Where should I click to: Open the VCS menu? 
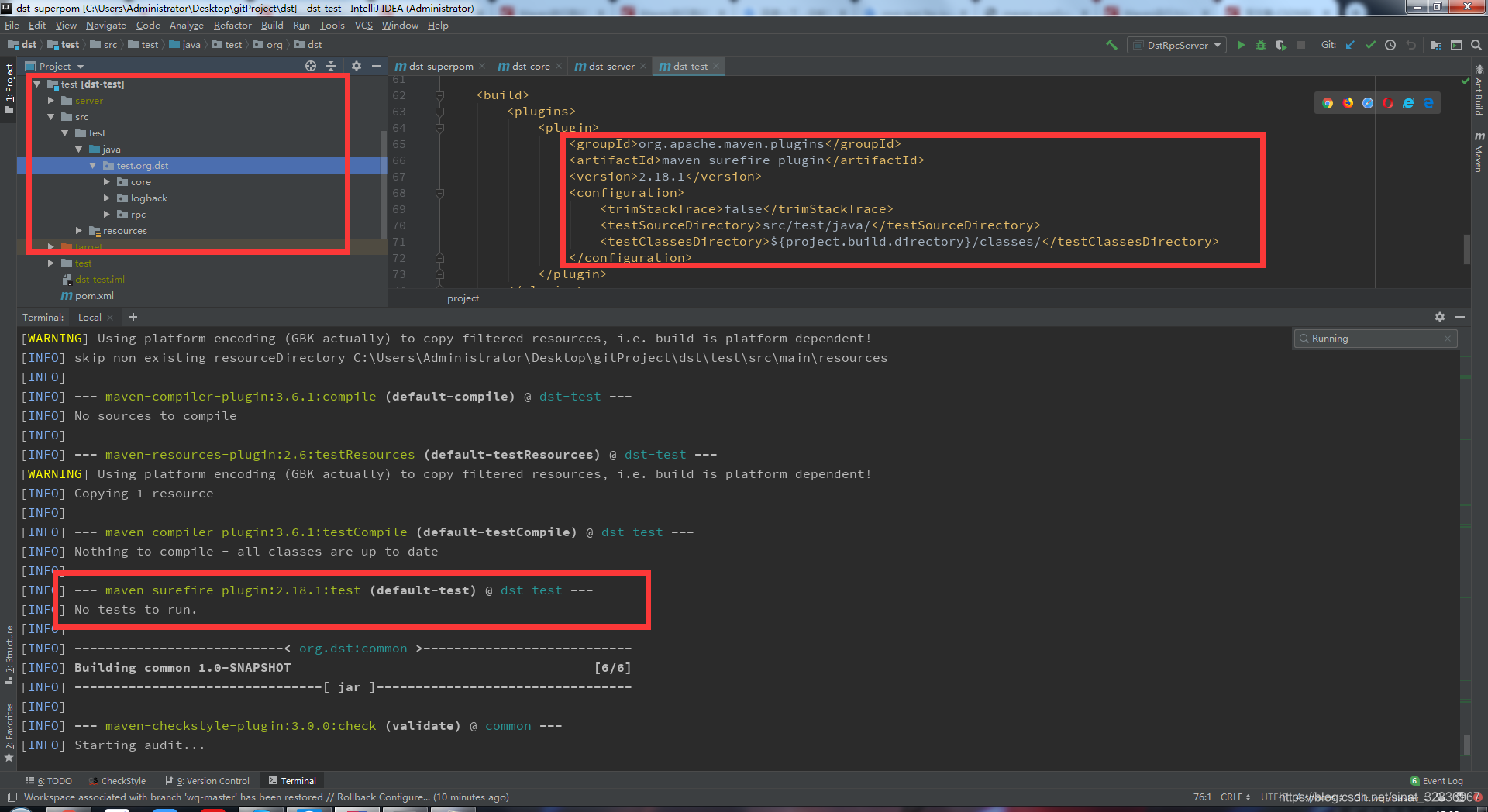click(x=363, y=26)
